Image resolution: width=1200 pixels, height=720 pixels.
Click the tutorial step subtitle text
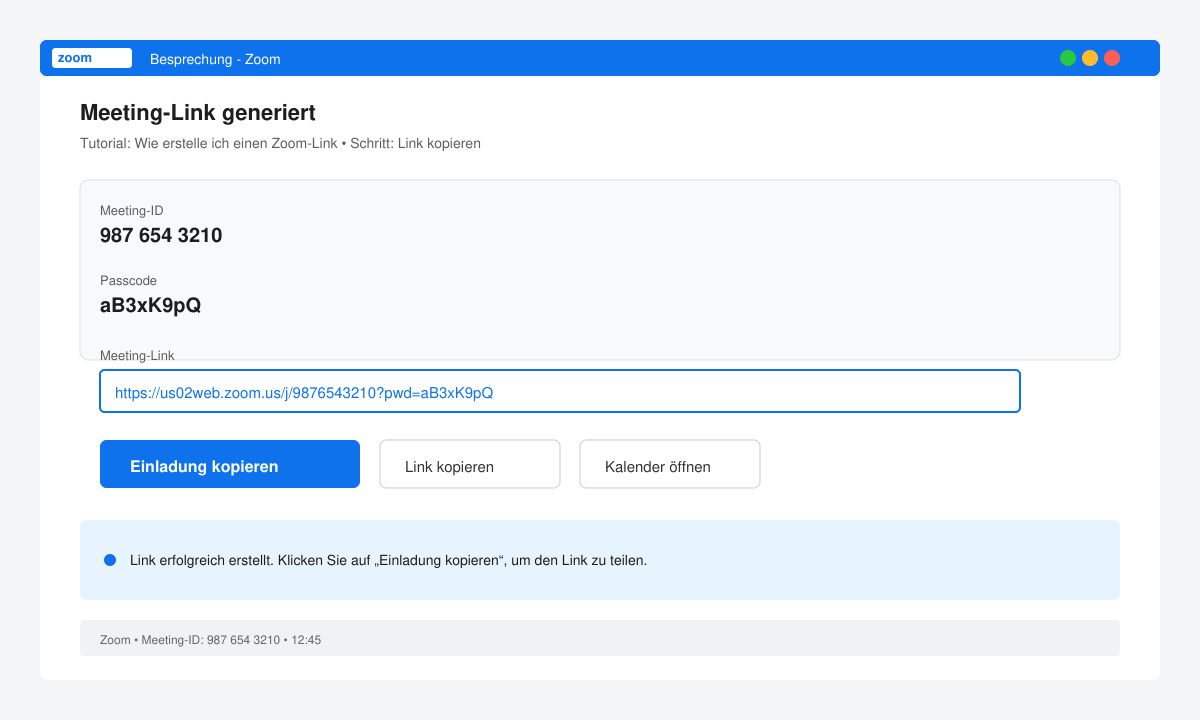280,143
